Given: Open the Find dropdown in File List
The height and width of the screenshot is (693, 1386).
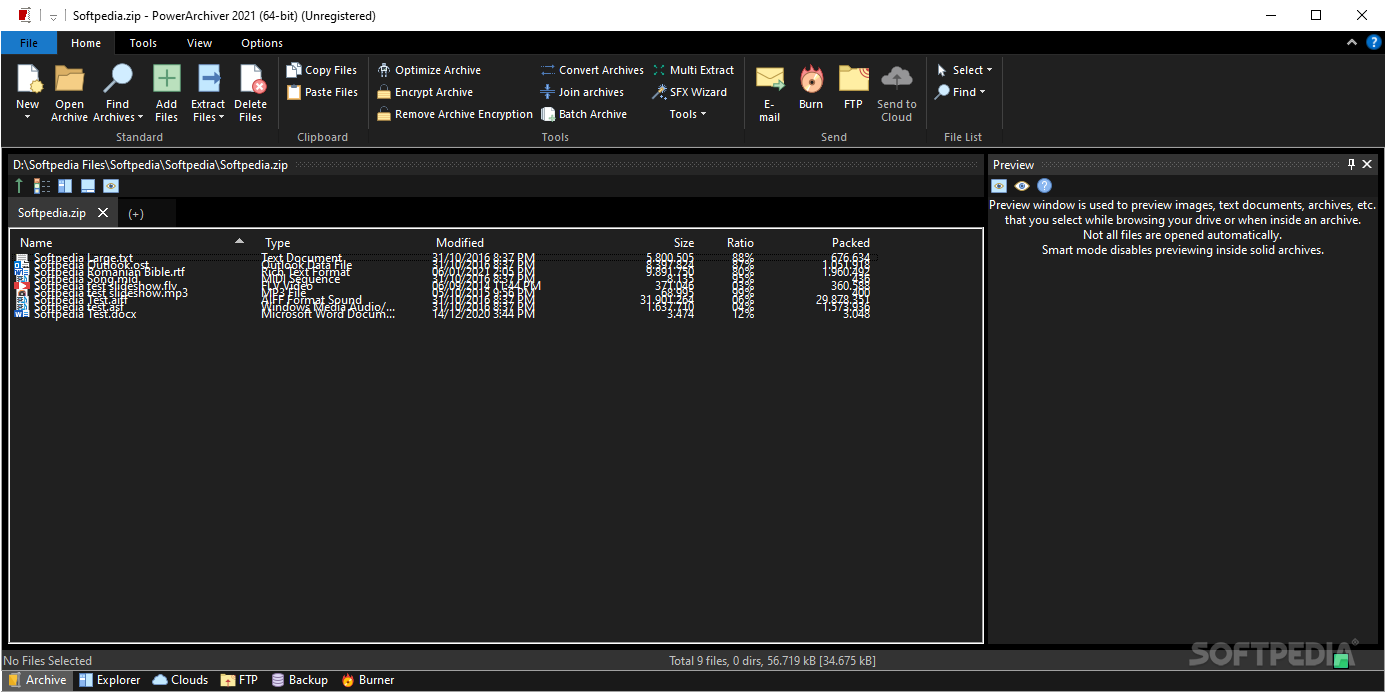Looking at the screenshot, I should [961, 92].
